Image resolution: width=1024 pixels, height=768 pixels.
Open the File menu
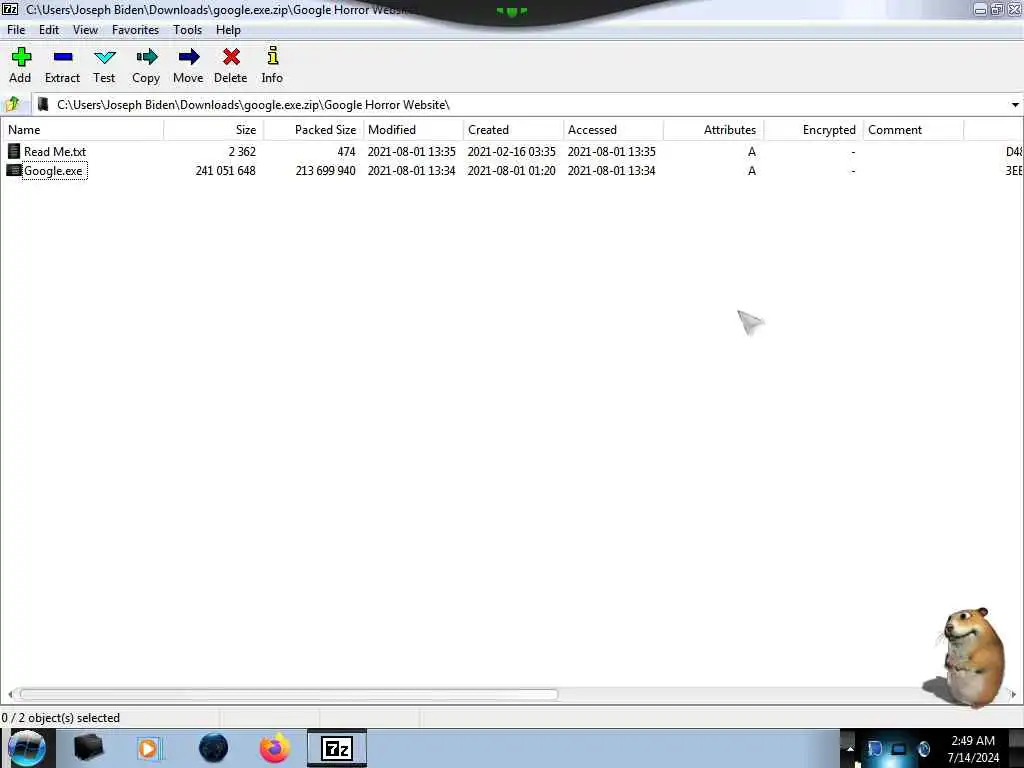click(x=16, y=30)
